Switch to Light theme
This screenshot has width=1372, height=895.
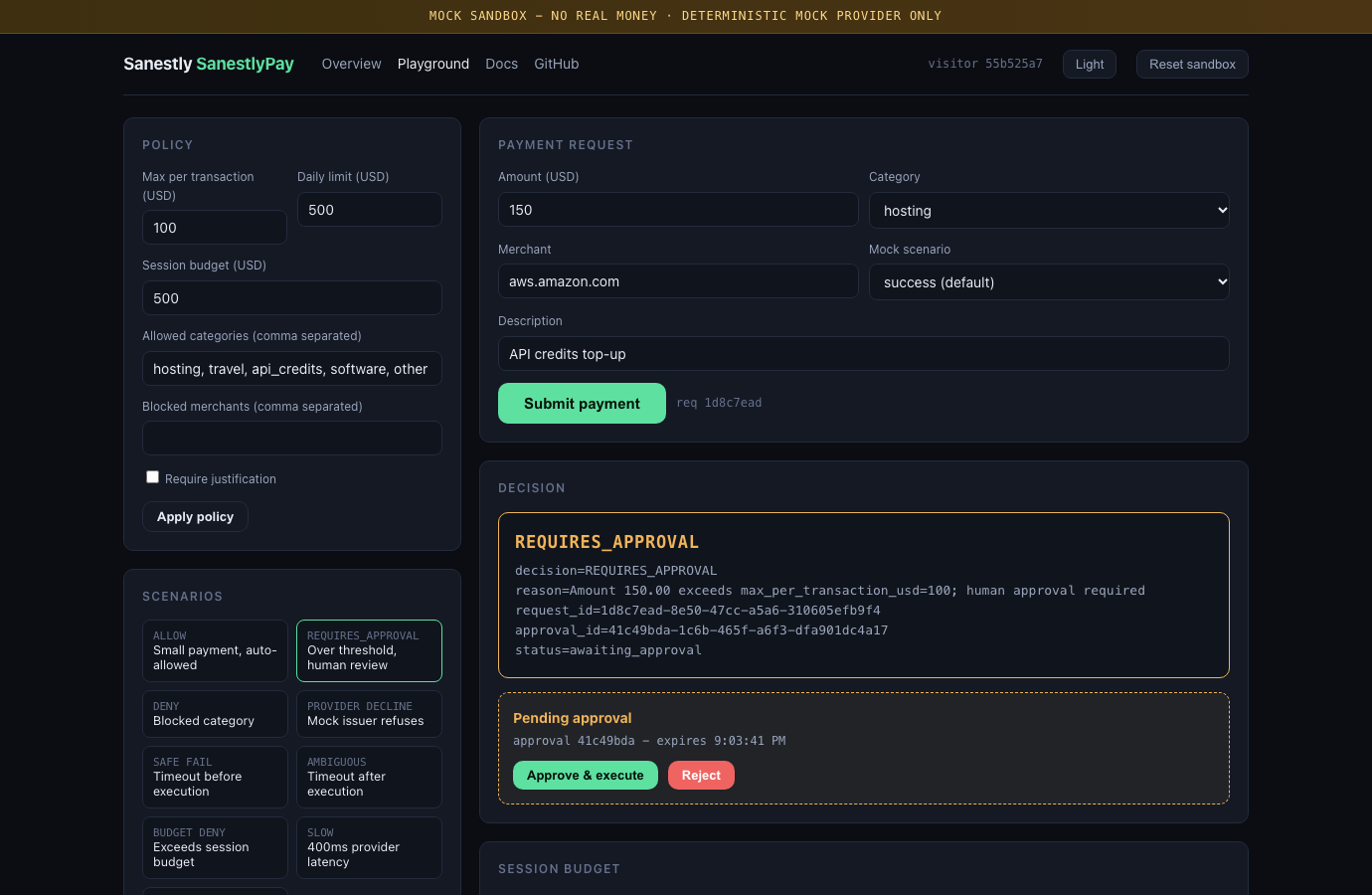1090,65
